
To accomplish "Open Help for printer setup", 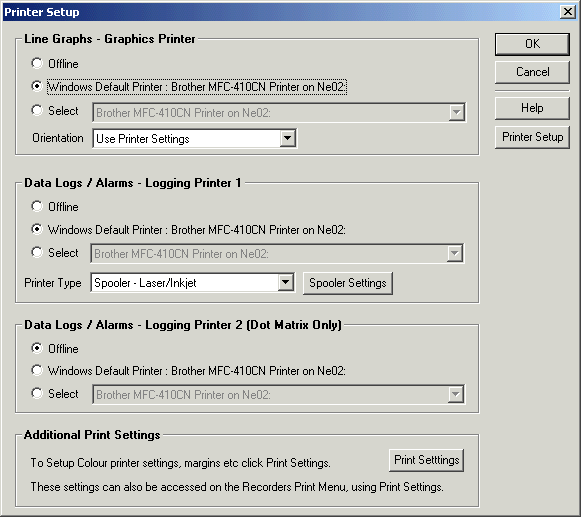I will tap(532, 108).
